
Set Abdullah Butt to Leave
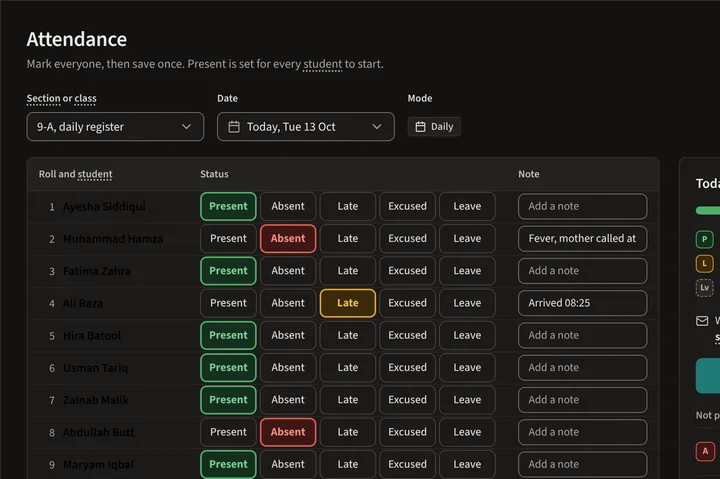tap(467, 432)
